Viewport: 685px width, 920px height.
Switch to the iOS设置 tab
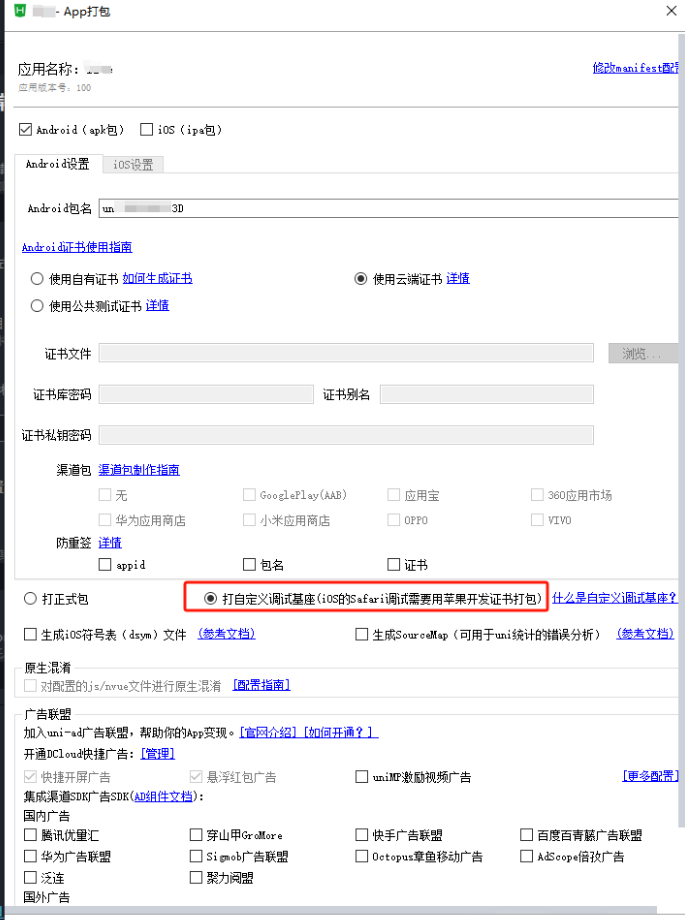[x=133, y=165]
